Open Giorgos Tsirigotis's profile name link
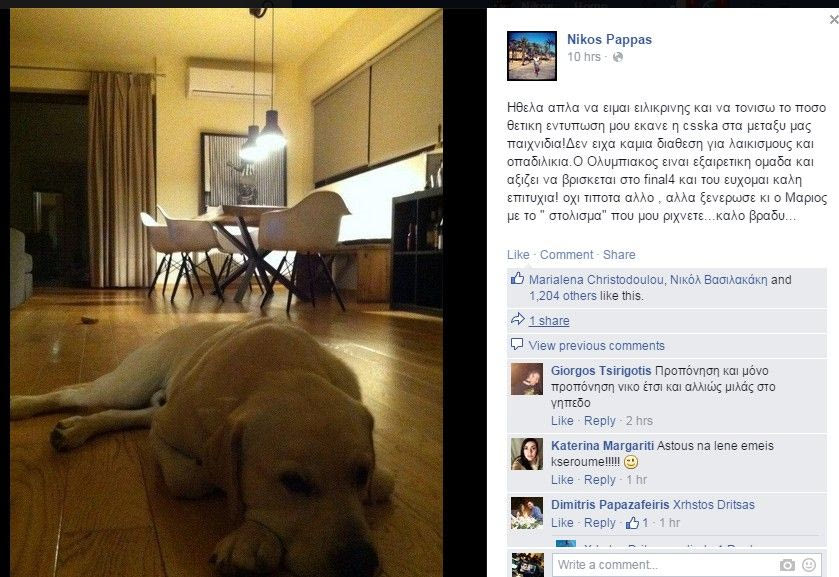The height and width of the screenshot is (577, 839). (x=601, y=370)
